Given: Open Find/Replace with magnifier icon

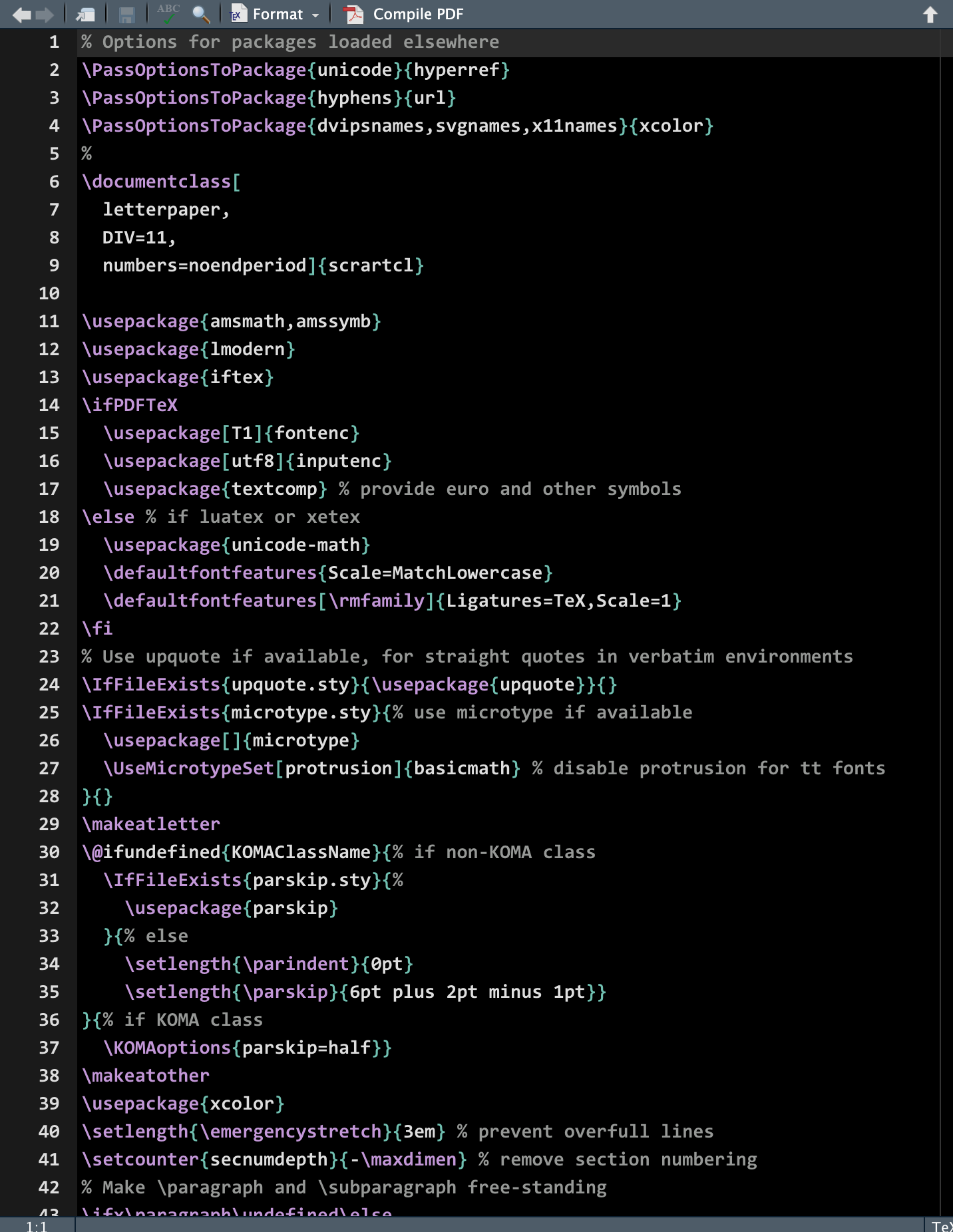Looking at the screenshot, I should point(201,15).
